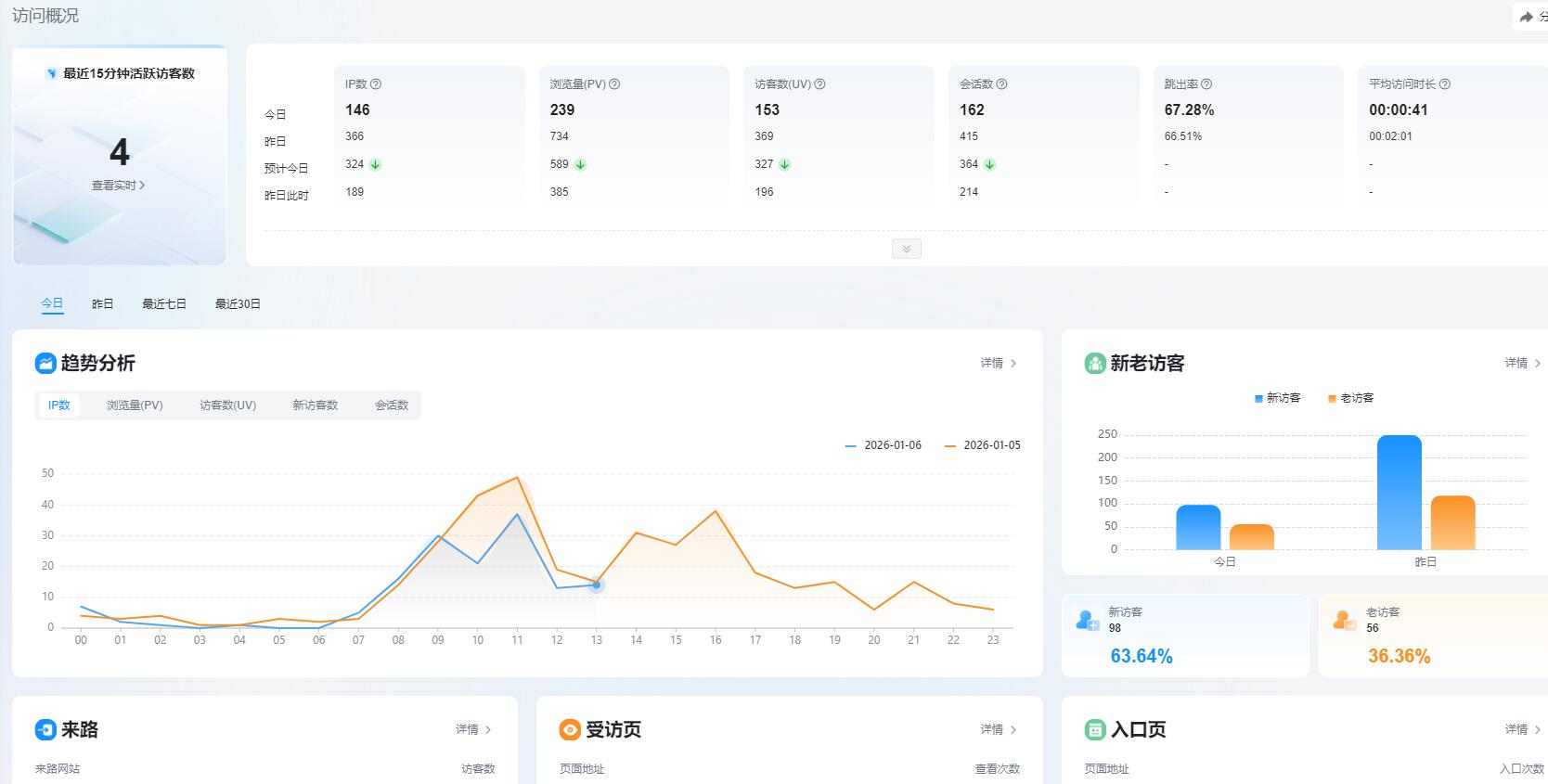Click the 老访客 orange legend swatch

[1332, 399]
